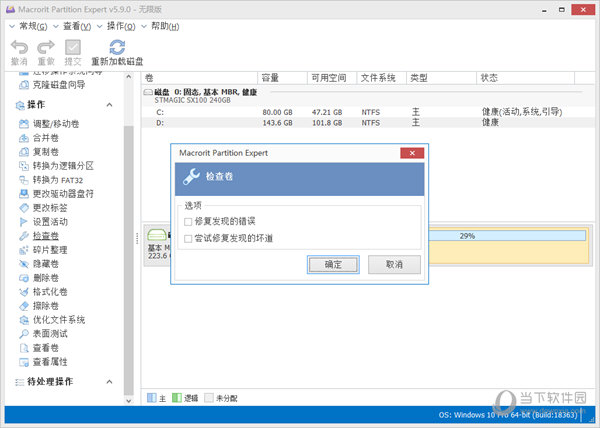Image resolution: width=600 pixels, height=428 pixels.
Task: Click 碎片整理 defragment in sidebar
Action: click(50, 250)
